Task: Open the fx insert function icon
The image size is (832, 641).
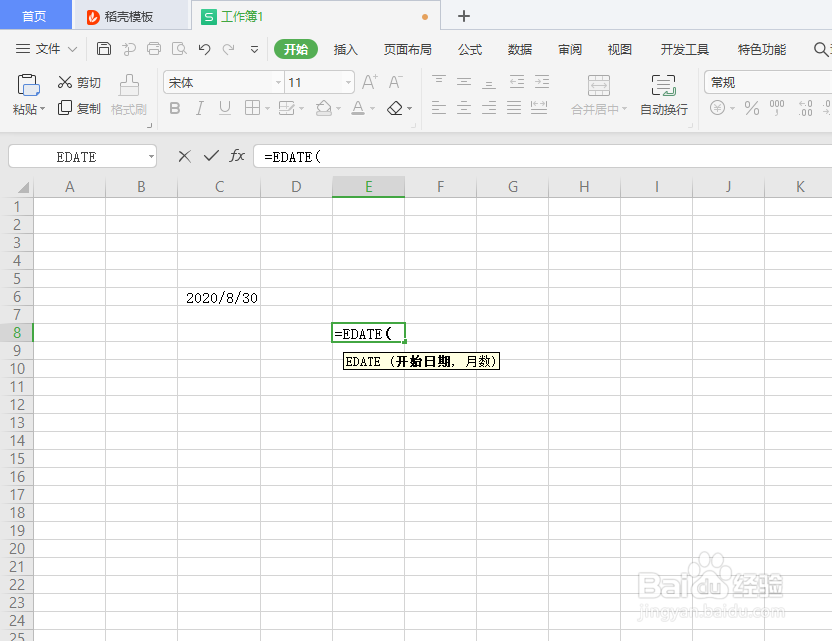Action: pyautogui.click(x=236, y=156)
